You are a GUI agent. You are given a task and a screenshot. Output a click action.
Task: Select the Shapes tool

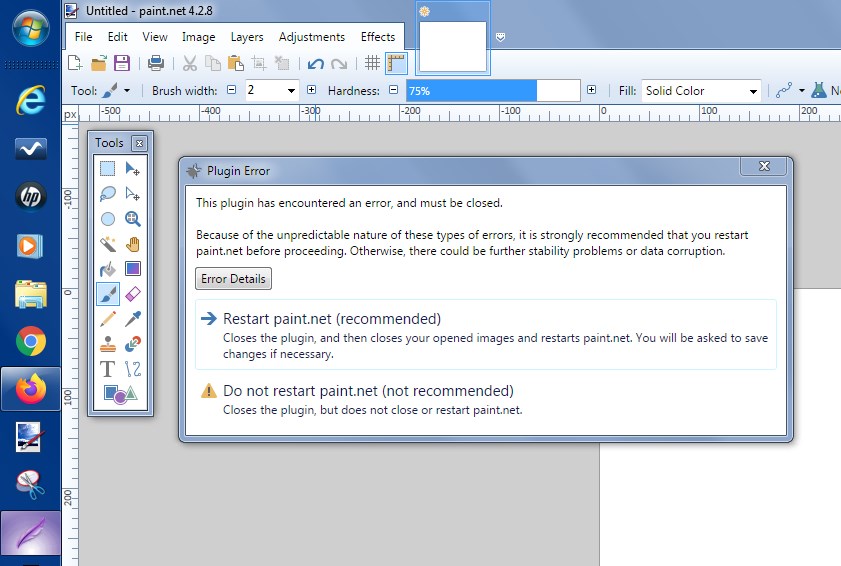121,394
